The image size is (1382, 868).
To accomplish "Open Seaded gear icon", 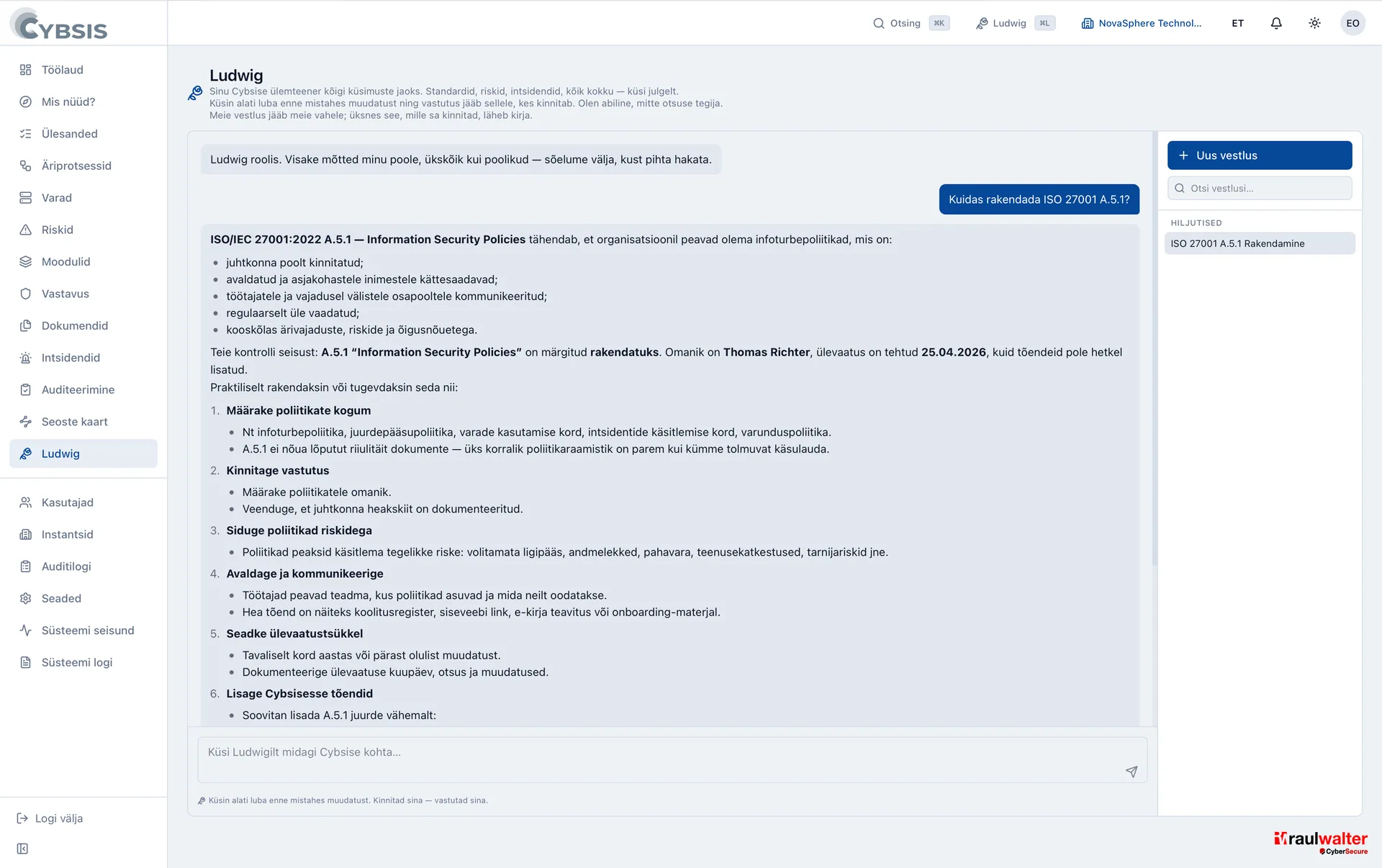I will pyautogui.click(x=25, y=599).
